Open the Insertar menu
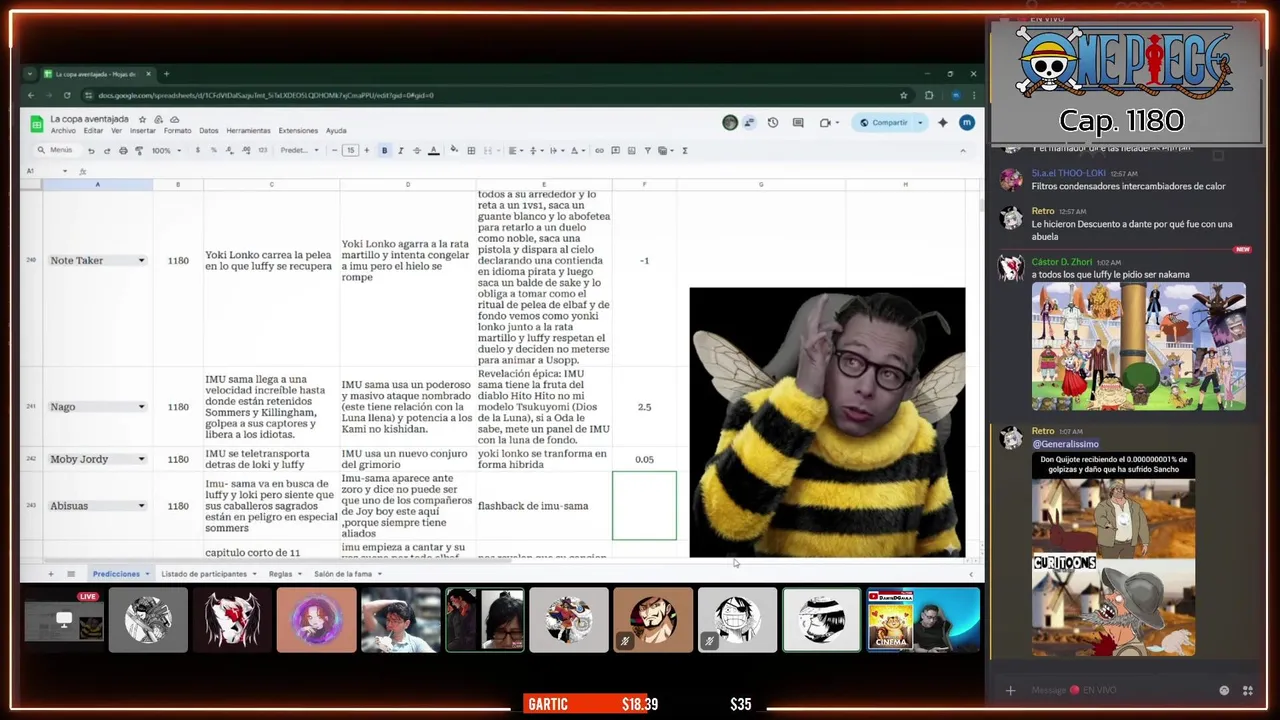1280x720 pixels. [143, 131]
